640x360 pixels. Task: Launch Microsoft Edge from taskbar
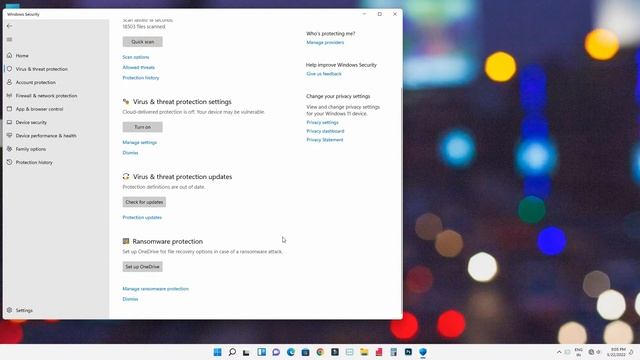(x=291, y=352)
